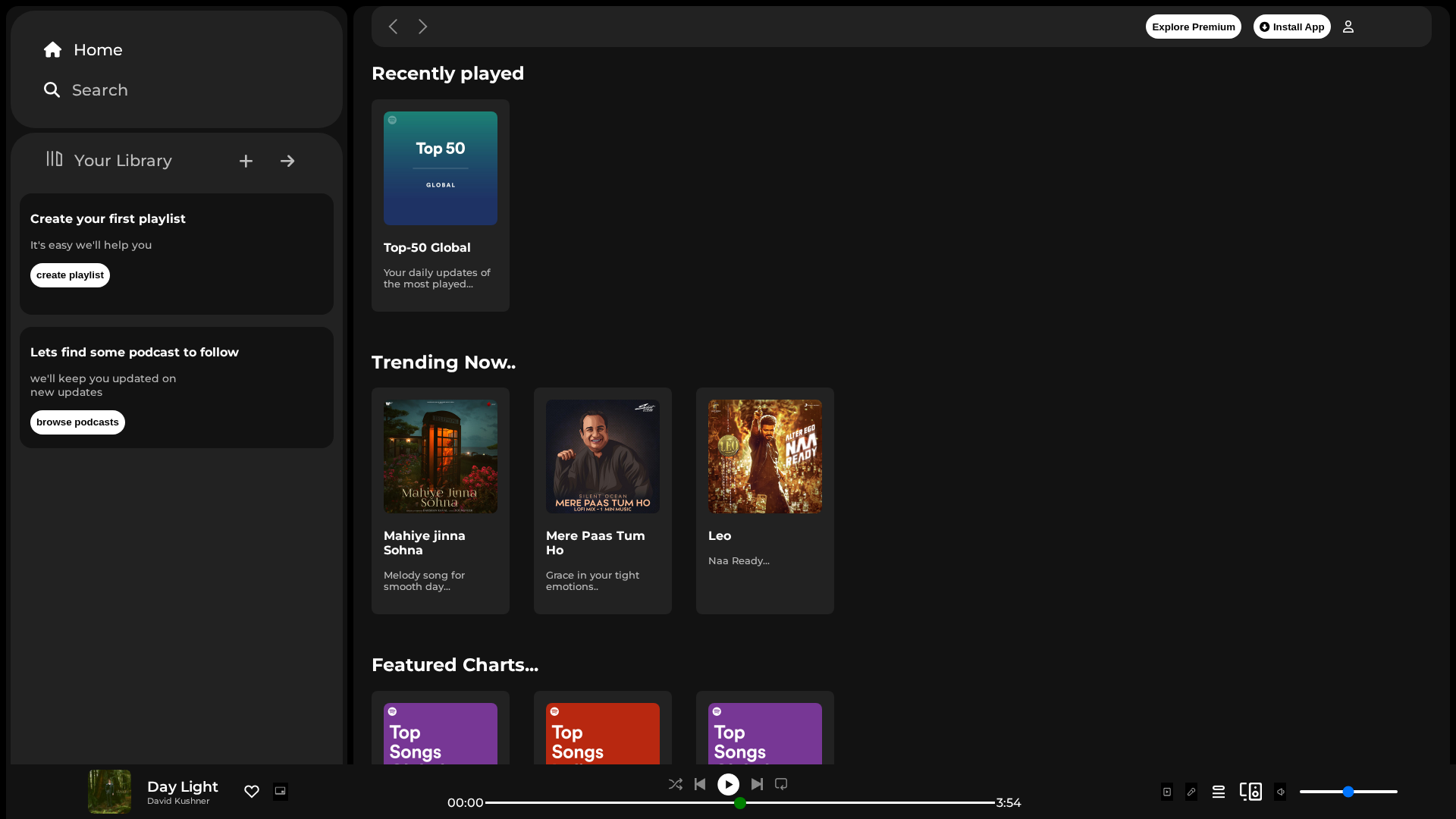Open the Mere Paas Tum Ho cover art
The image size is (1456, 819).
tap(603, 457)
